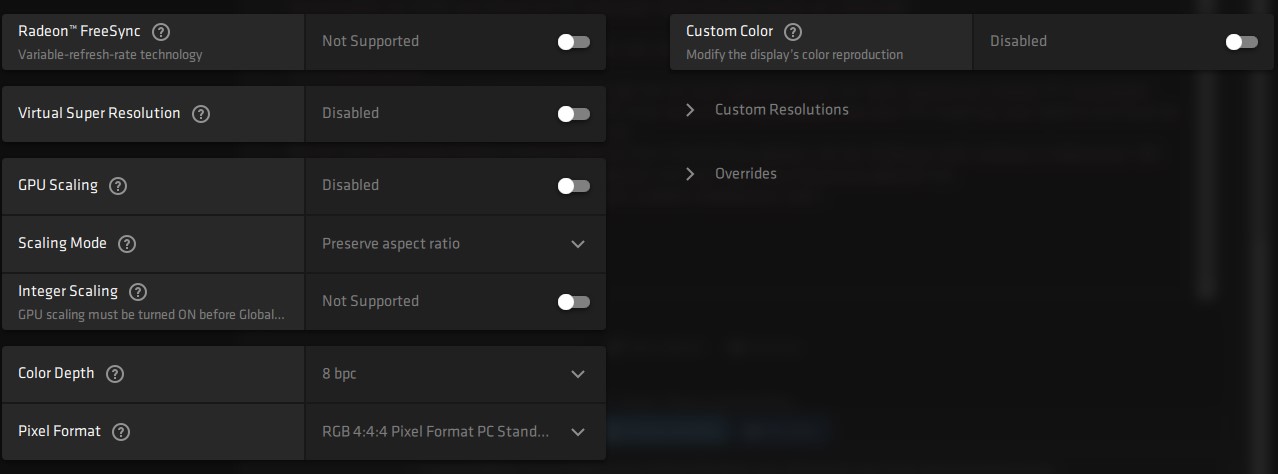The width and height of the screenshot is (1278, 474).
Task: Click the Overrides label text
Action: point(745,174)
